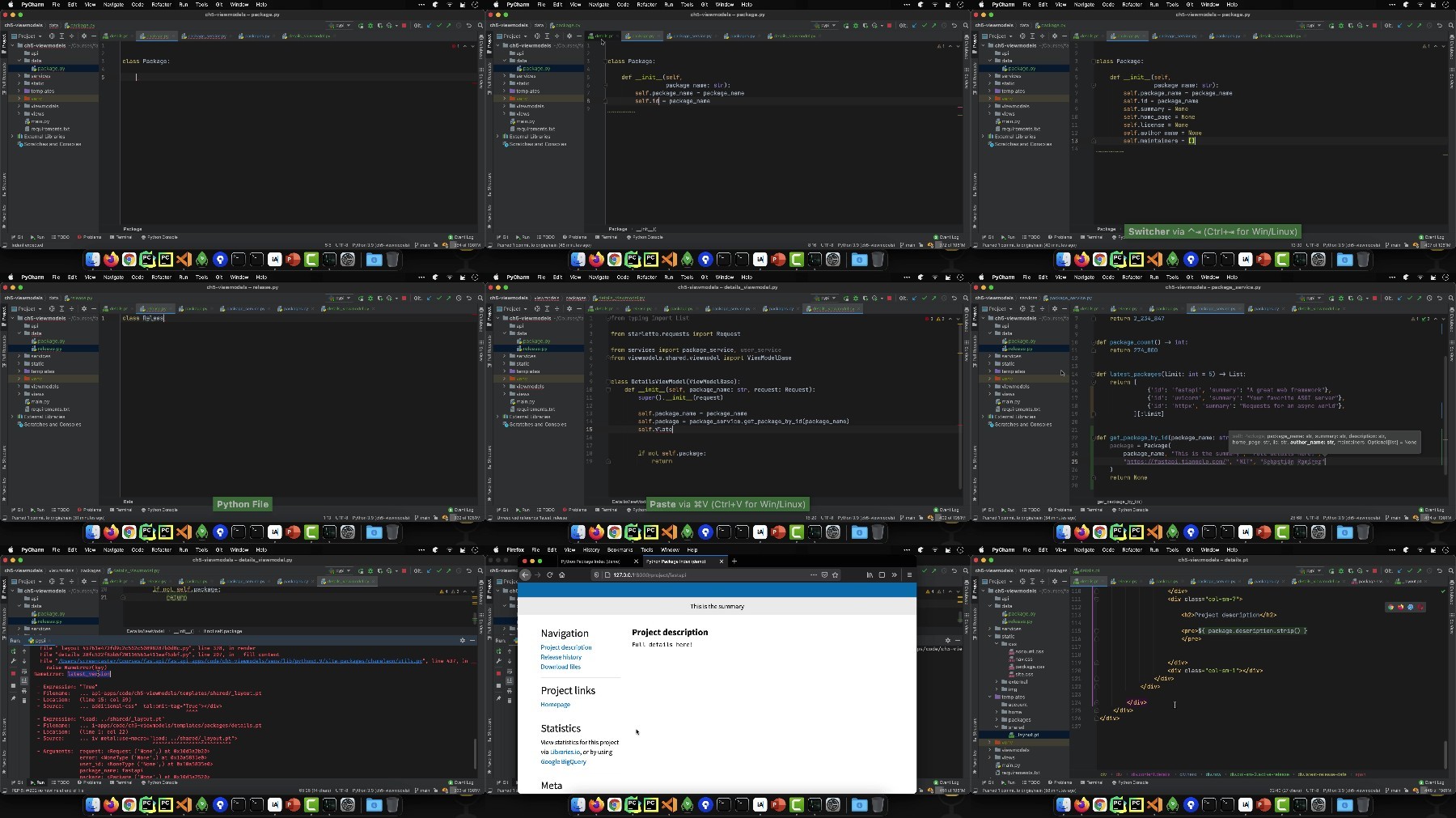
Task: Click Git update arrow in release.py window toolbar
Action: (430, 298)
